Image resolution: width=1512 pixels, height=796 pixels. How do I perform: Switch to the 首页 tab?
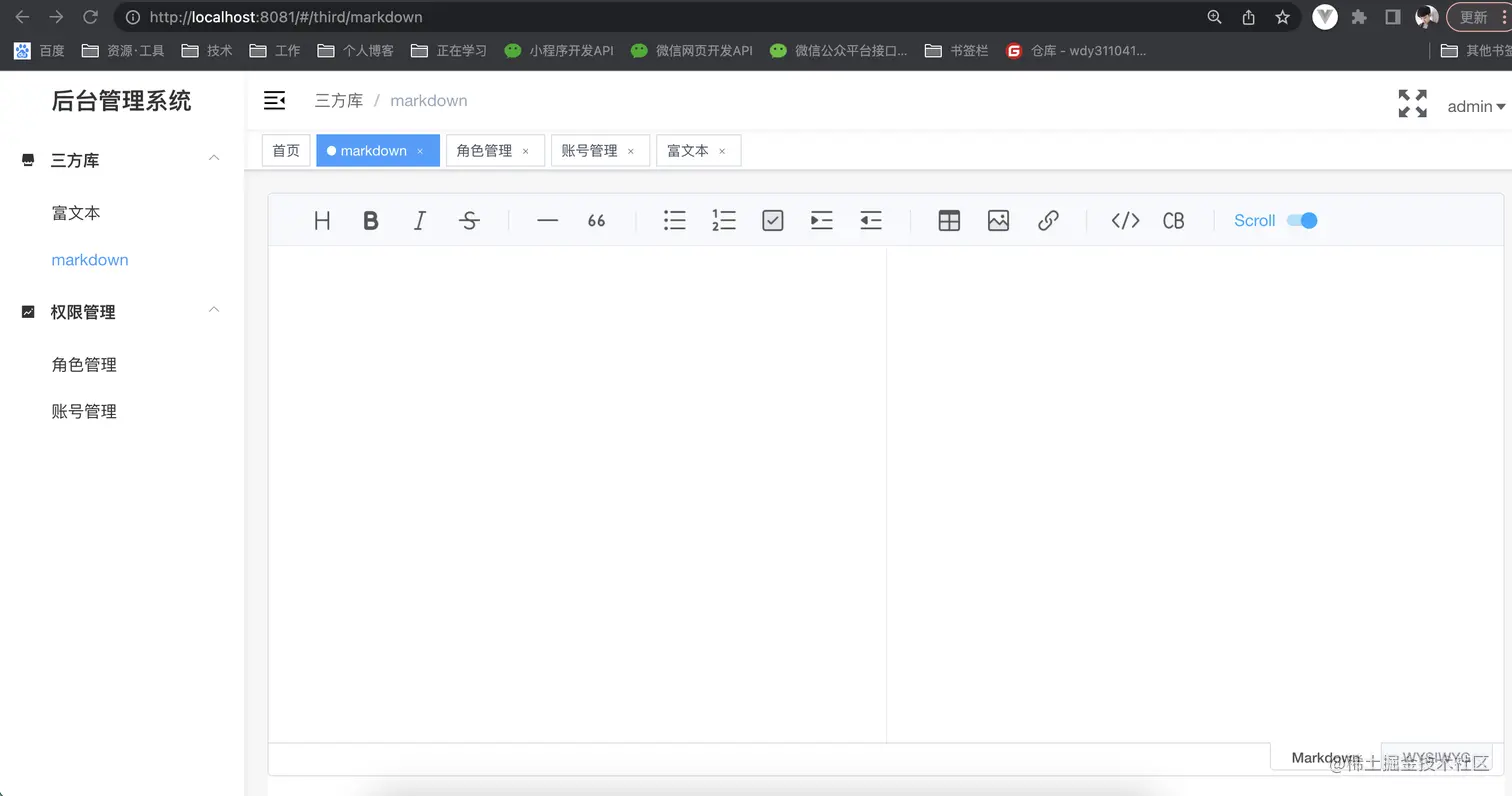pos(286,150)
